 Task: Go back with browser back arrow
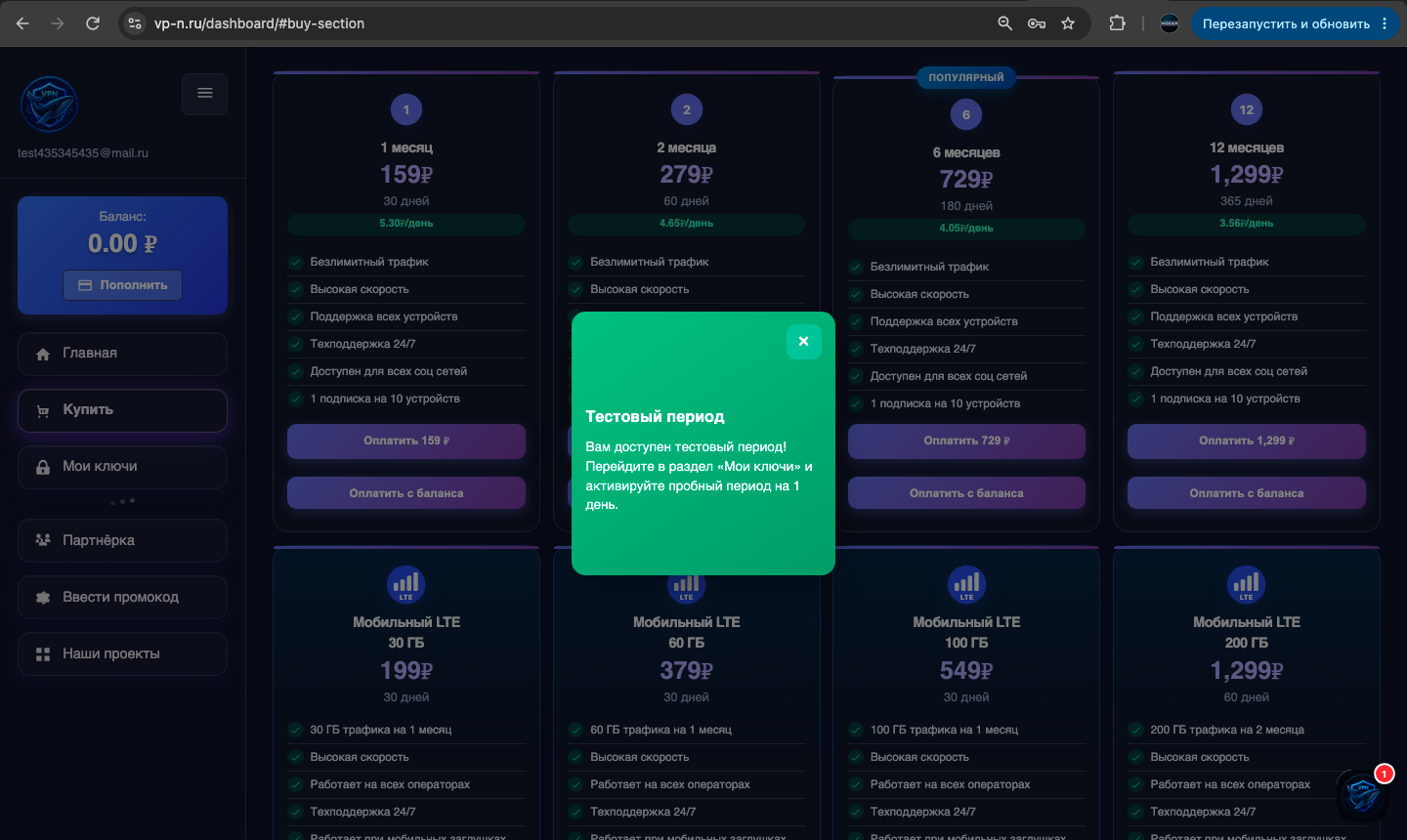[x=23, y=23]
